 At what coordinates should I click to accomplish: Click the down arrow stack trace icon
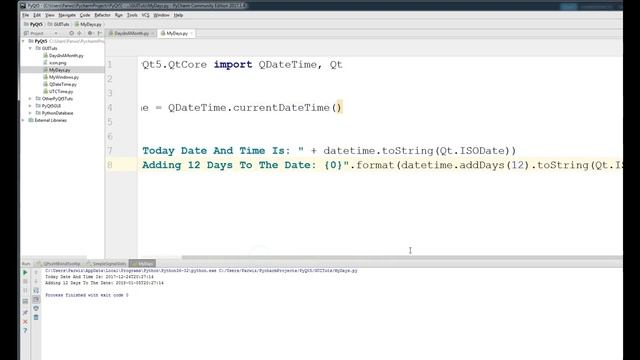click(36, 281)
